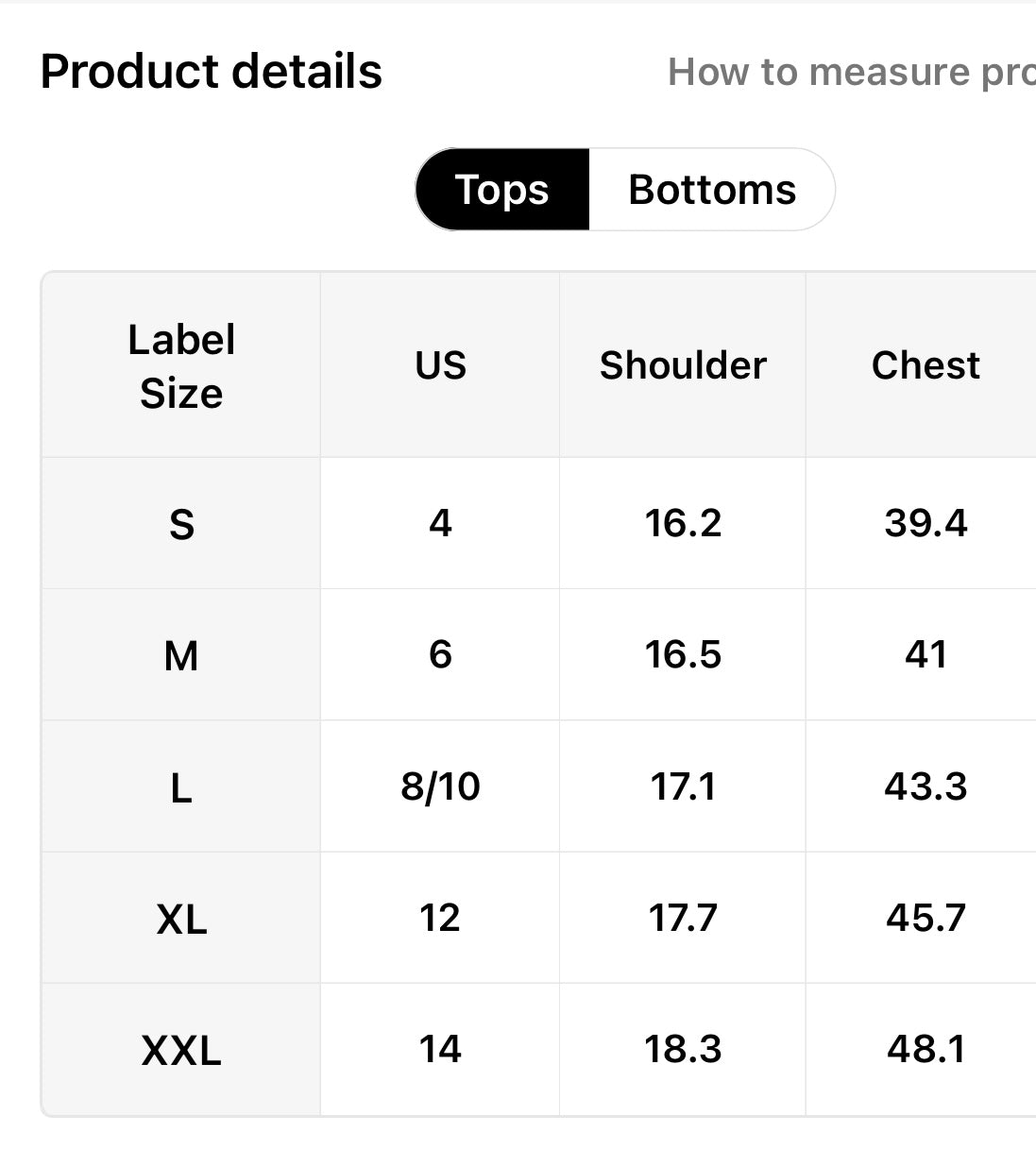Select the US column header

(x=440, y=366)
